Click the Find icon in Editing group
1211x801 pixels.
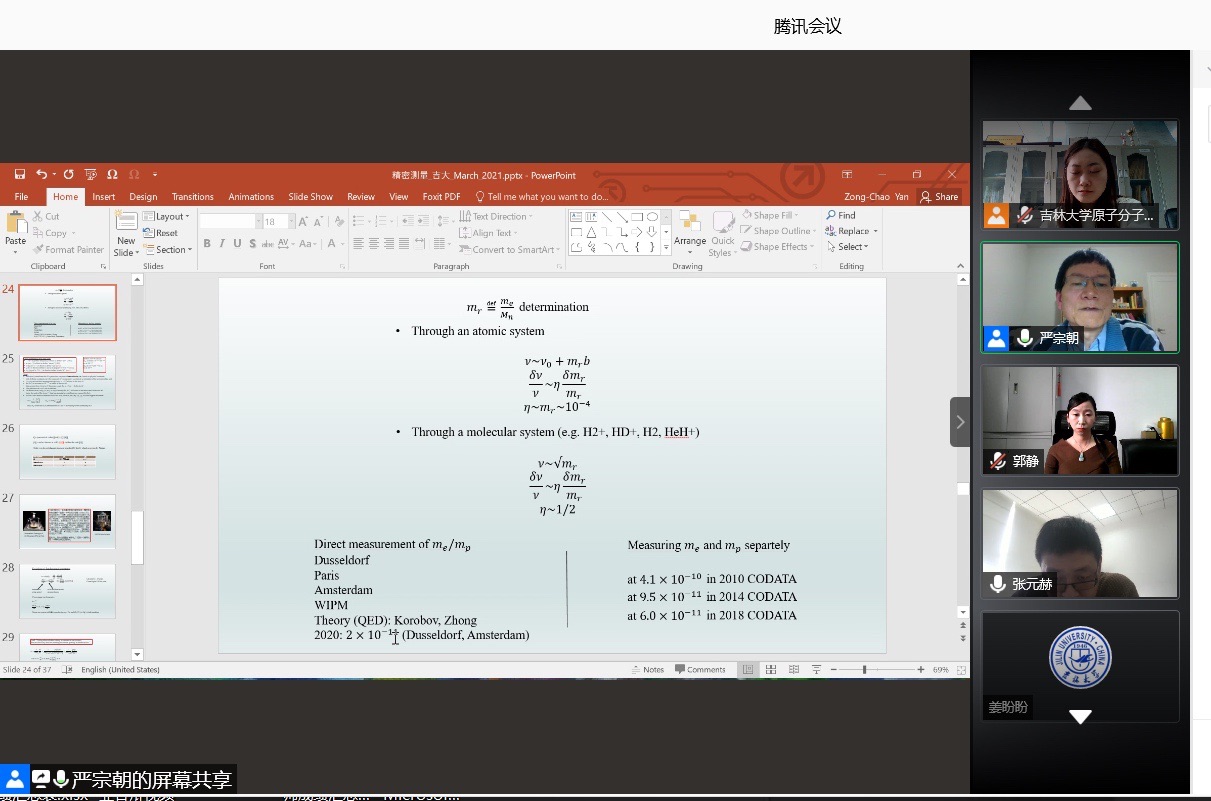pos(840,216)
